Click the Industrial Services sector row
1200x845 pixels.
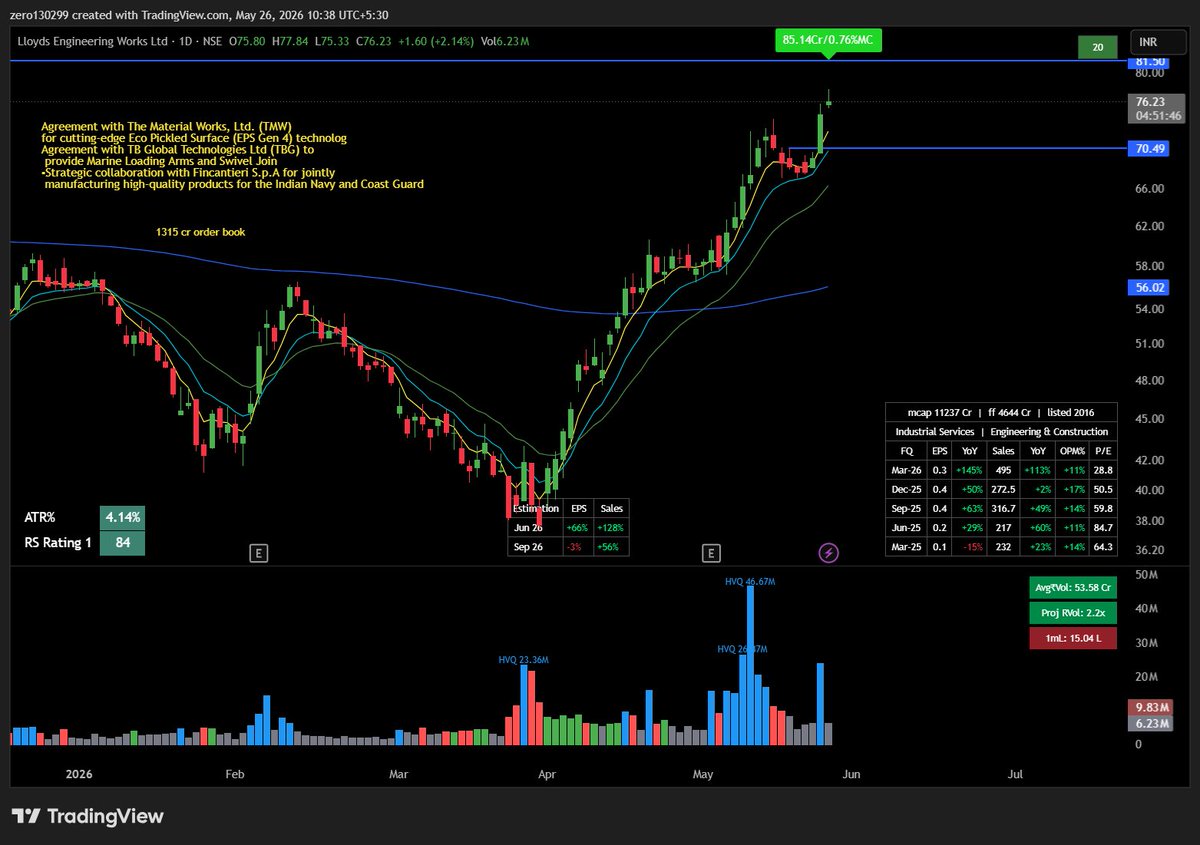tap(1001, 431)
